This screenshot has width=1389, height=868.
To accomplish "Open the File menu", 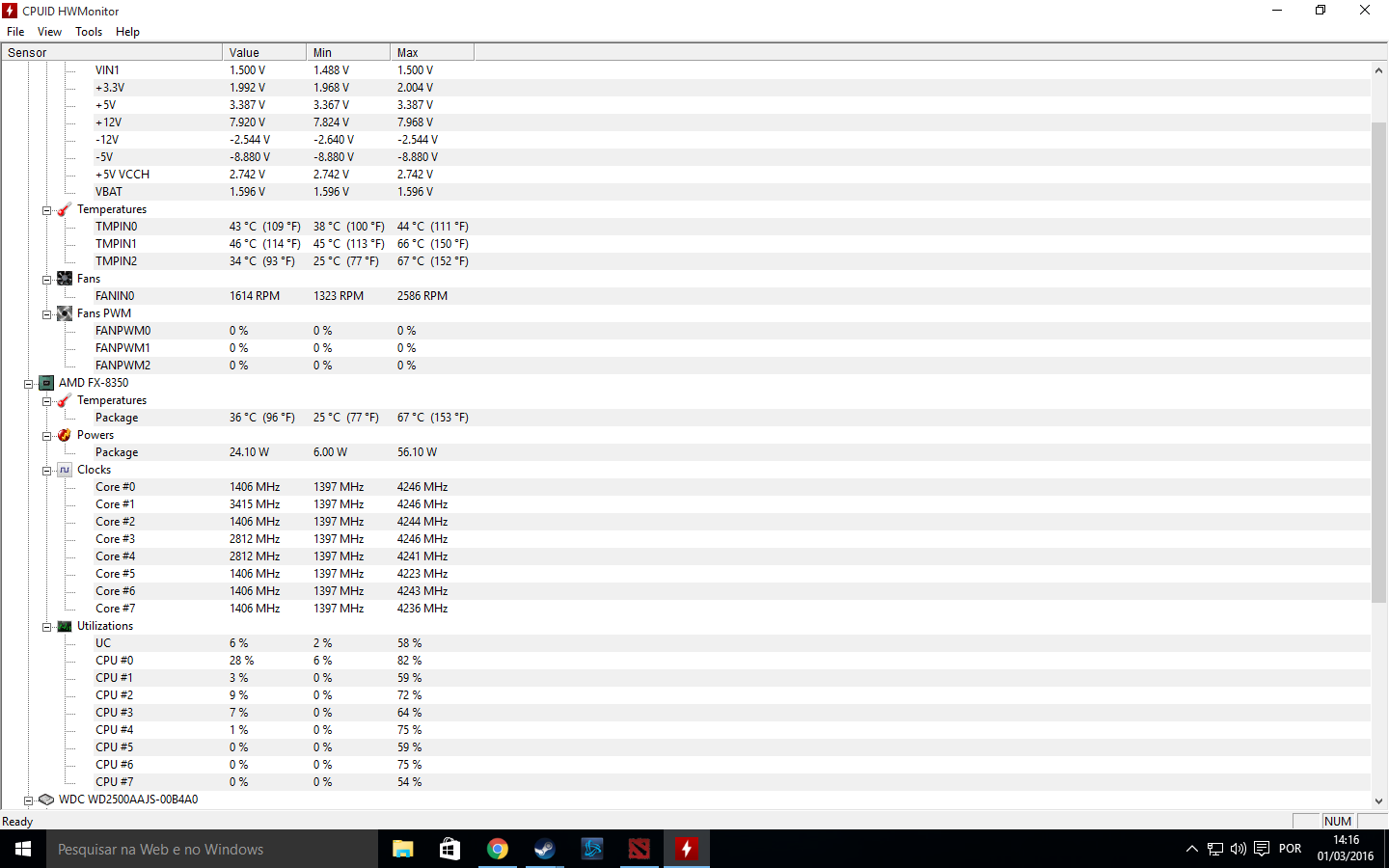I will click(15, 32).
